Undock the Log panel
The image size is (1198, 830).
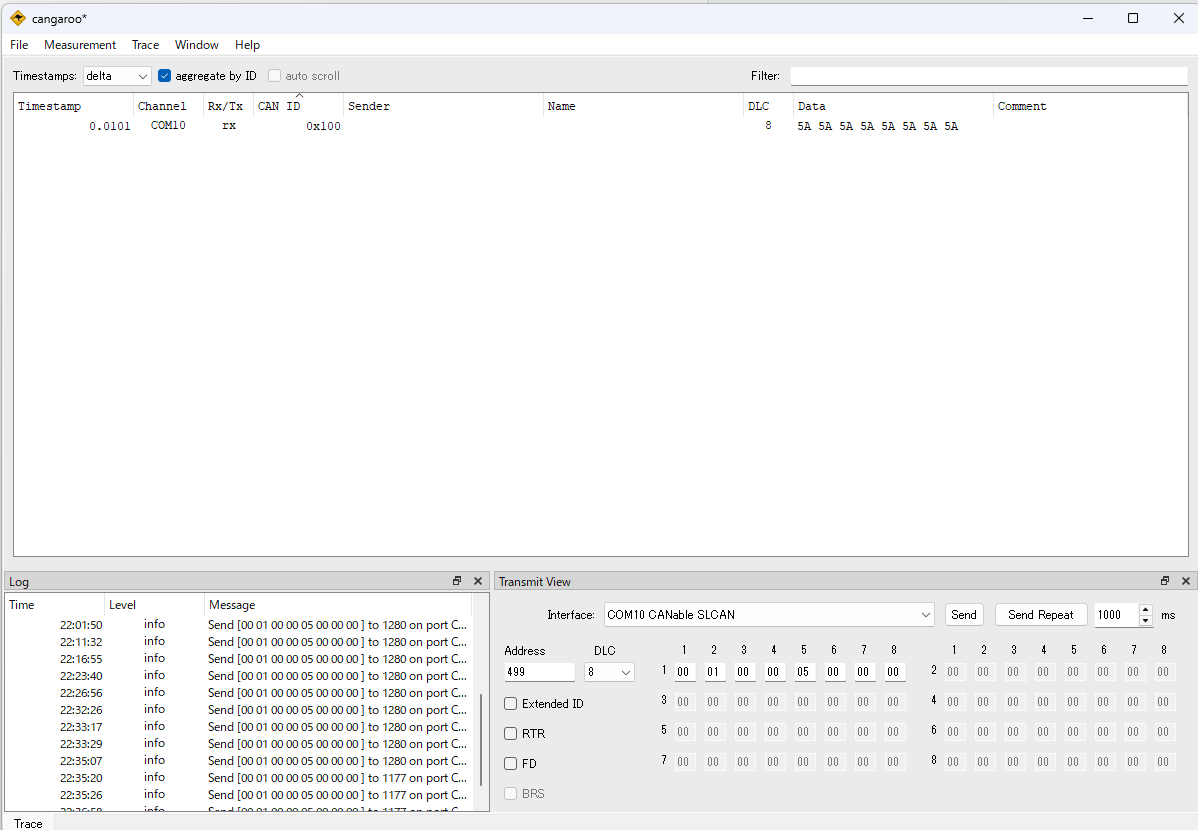tap(457, 580)
